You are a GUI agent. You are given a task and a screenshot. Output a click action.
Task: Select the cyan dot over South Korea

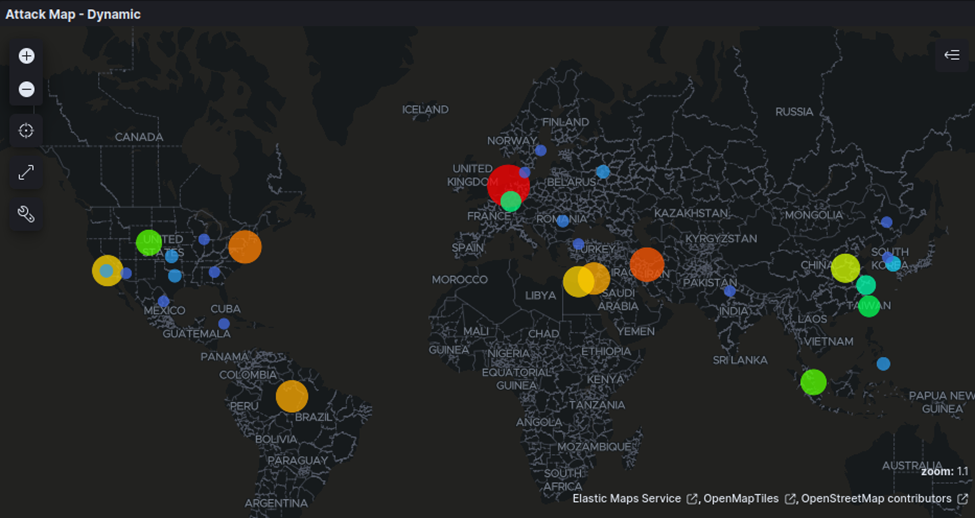(894, 264)
